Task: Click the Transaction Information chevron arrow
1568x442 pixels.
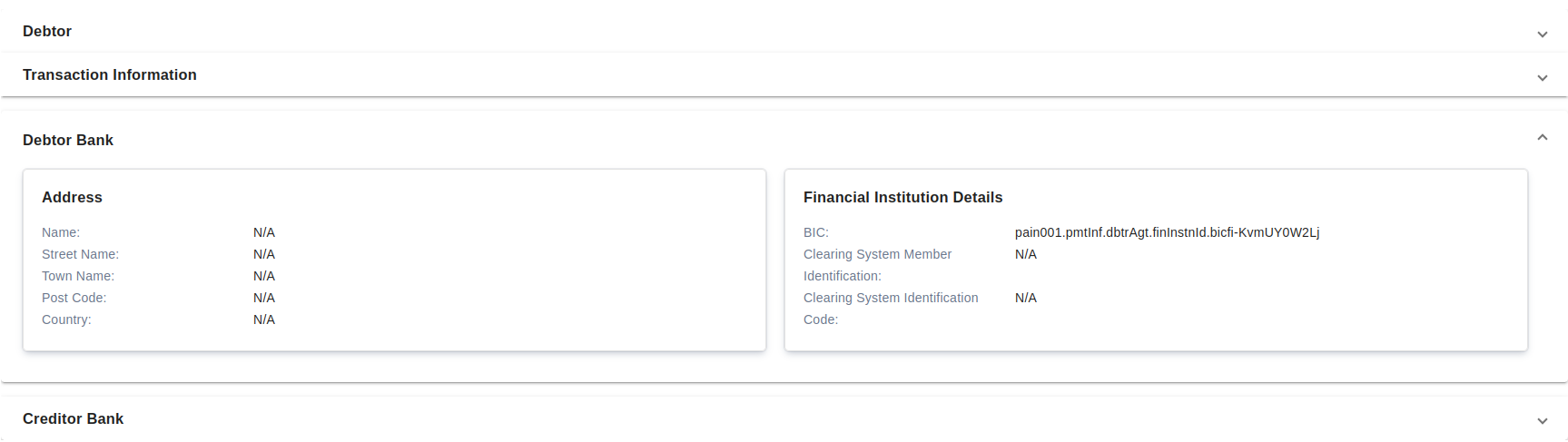Action: click(1542, 78)
